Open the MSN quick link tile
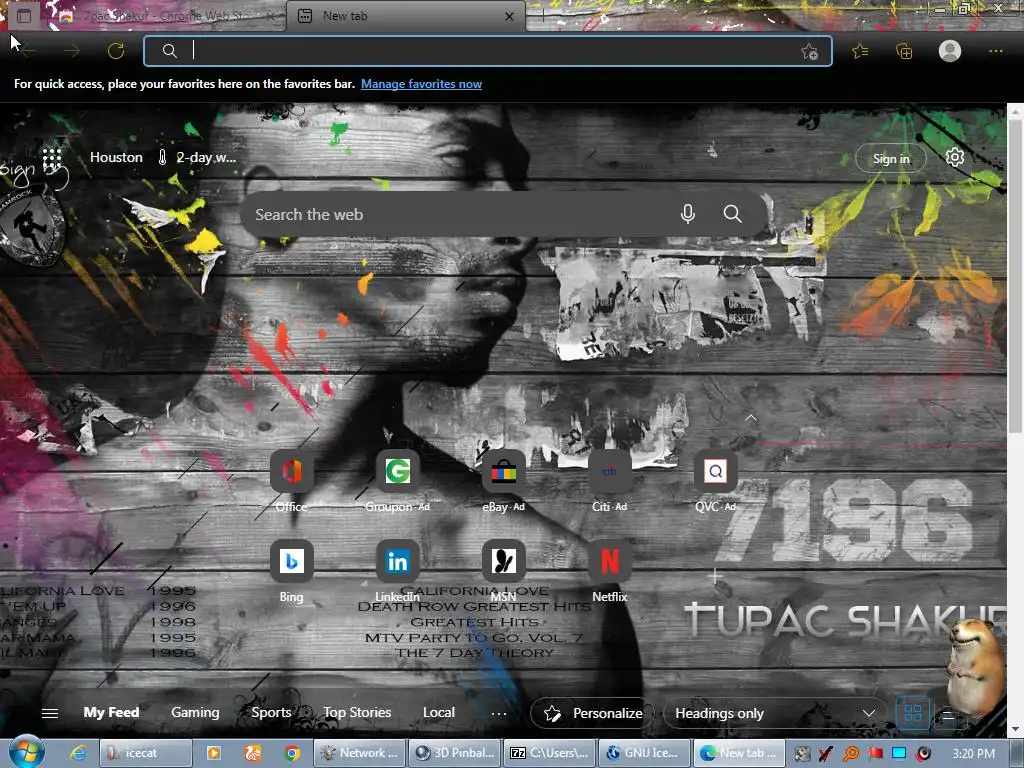This screenshot has width=1024, height=768. pos(504,561)
